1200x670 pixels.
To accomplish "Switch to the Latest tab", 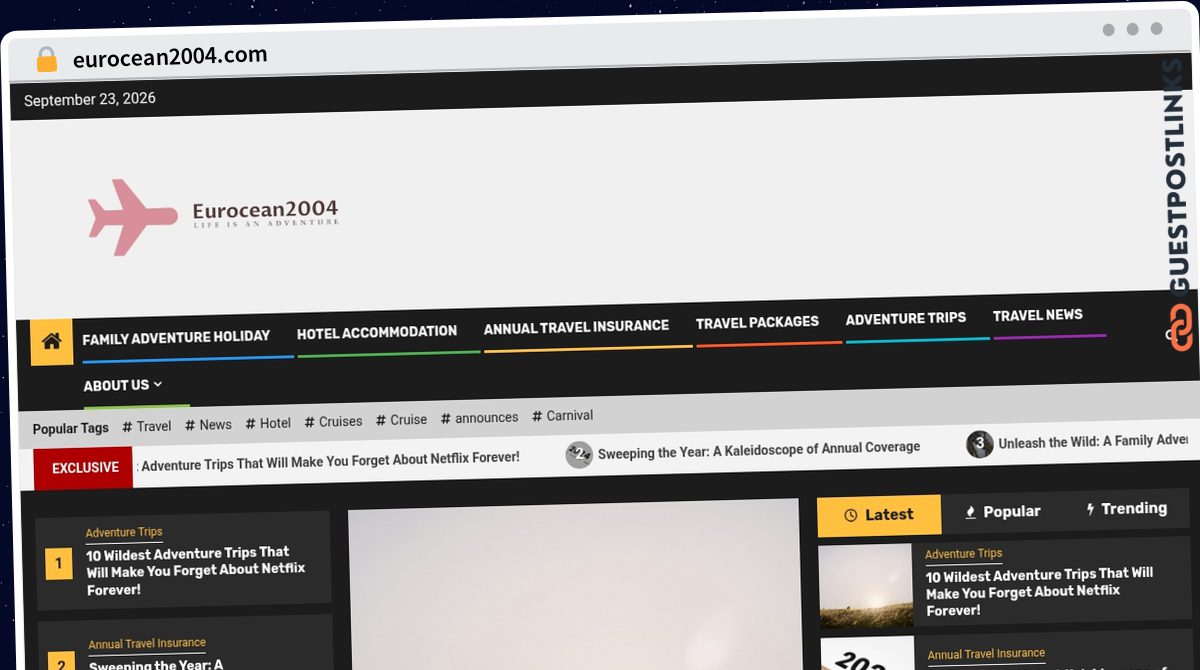I will [879, 515].
